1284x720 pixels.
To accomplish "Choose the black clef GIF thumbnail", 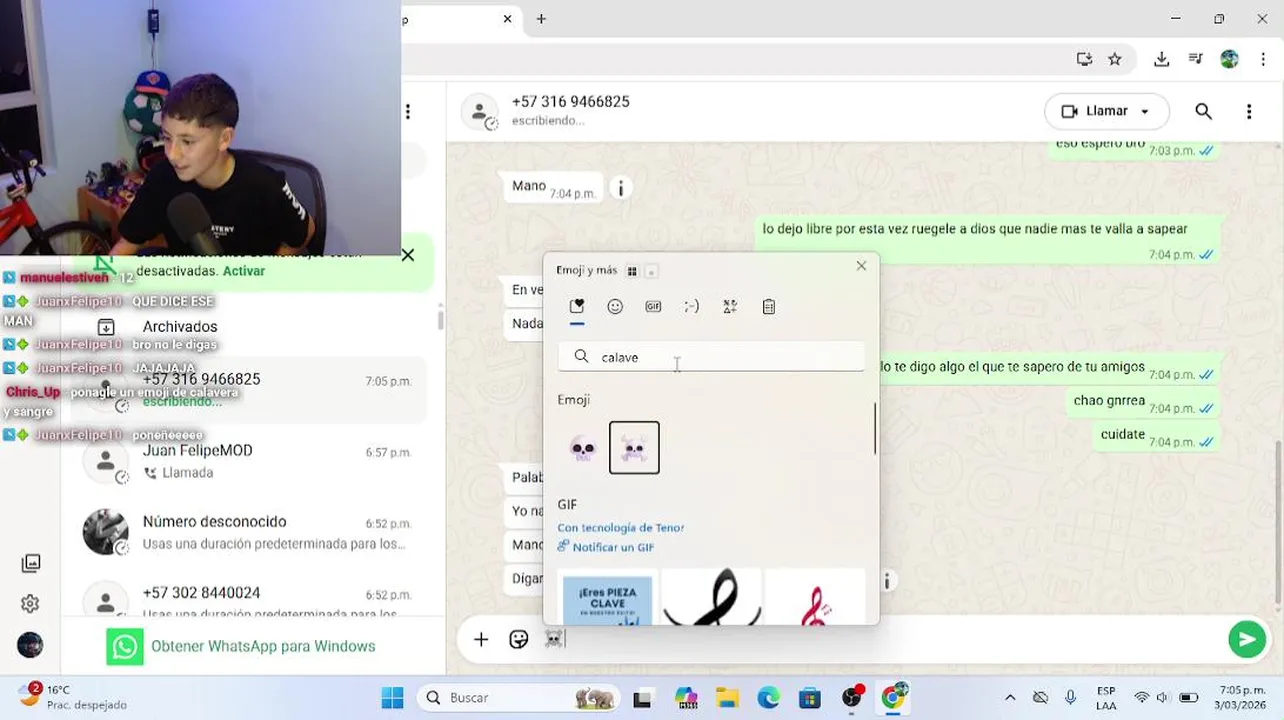I will [711, 597].
